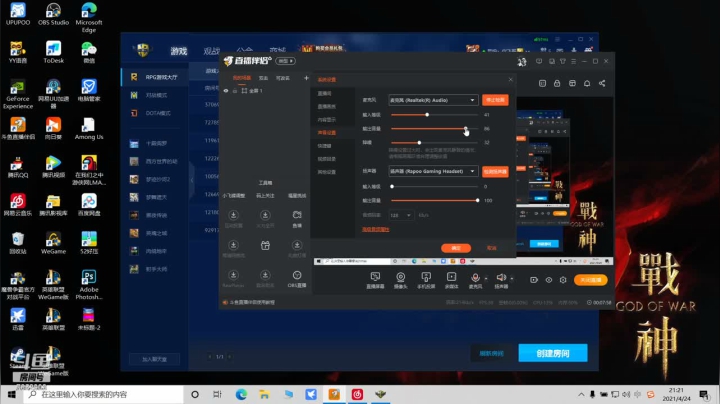Click the Windows taskbar search box
The height and width of the screenshot is (404, 720).
click(103, 394)
